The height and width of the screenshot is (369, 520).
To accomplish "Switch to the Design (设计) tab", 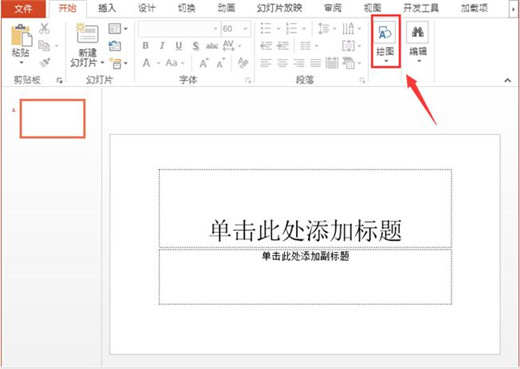I will [x=147, y=8].
